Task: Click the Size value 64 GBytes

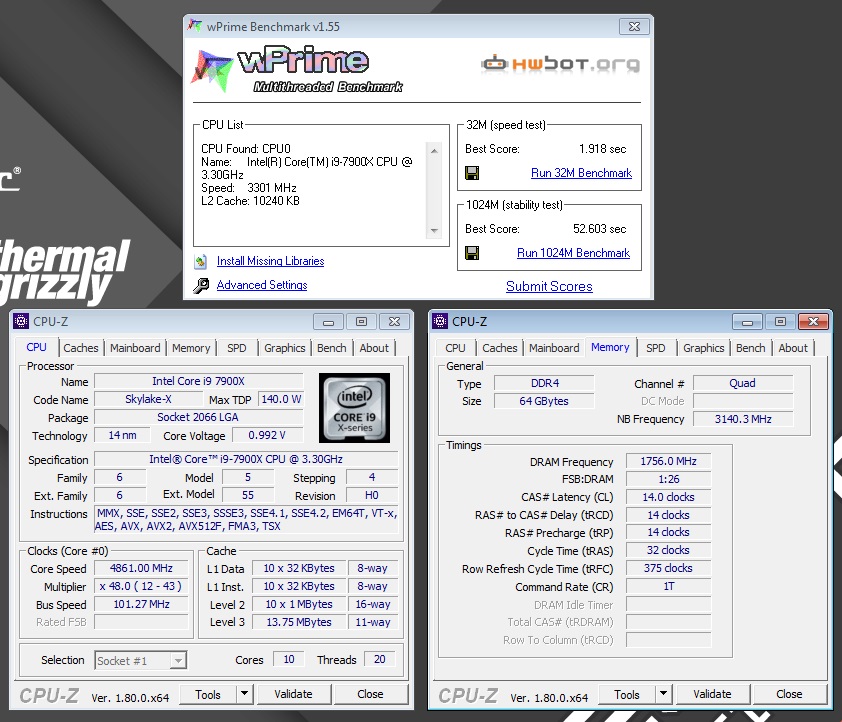Action: tap(543, 401)
